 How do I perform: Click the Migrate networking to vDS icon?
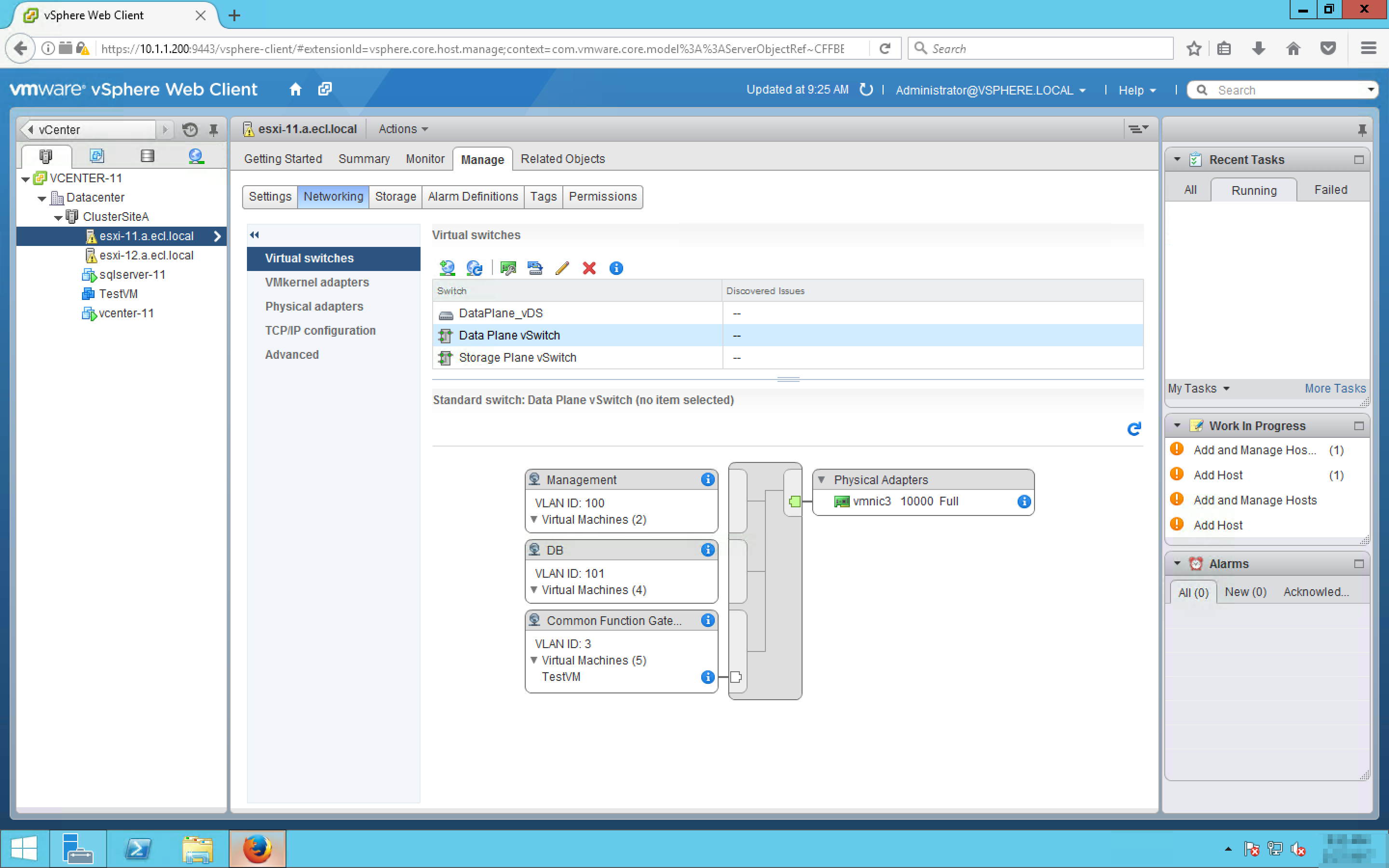click(x=535, y=268)
